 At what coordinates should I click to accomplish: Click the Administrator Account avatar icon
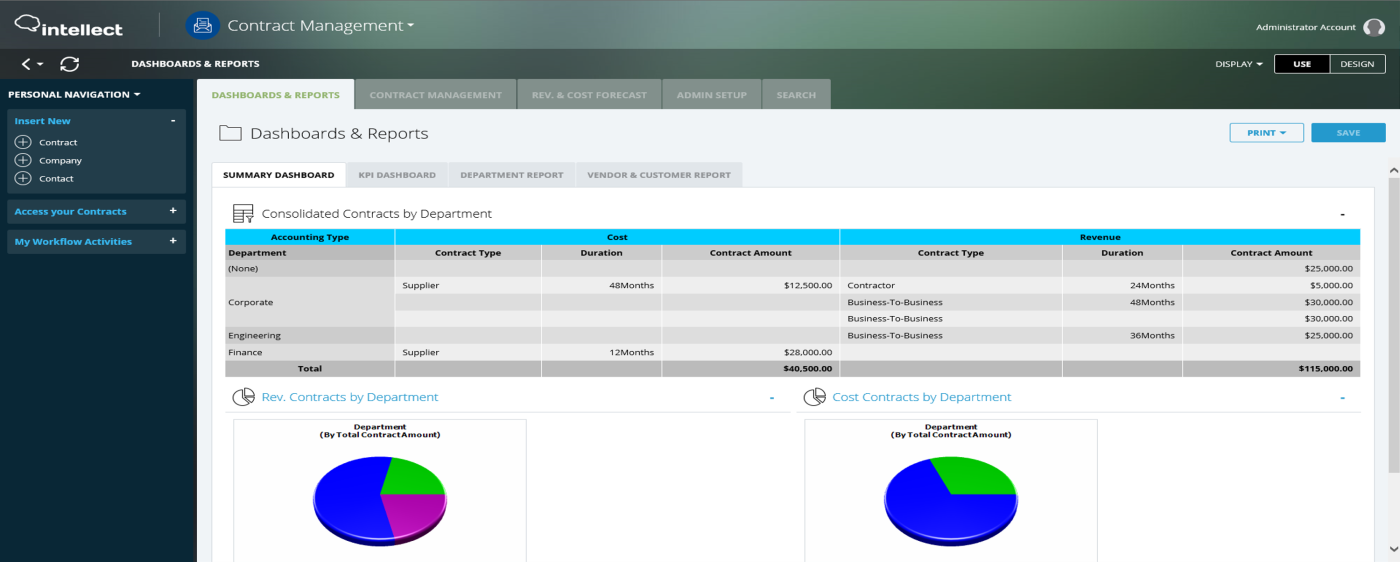(x=1374, y=28)
